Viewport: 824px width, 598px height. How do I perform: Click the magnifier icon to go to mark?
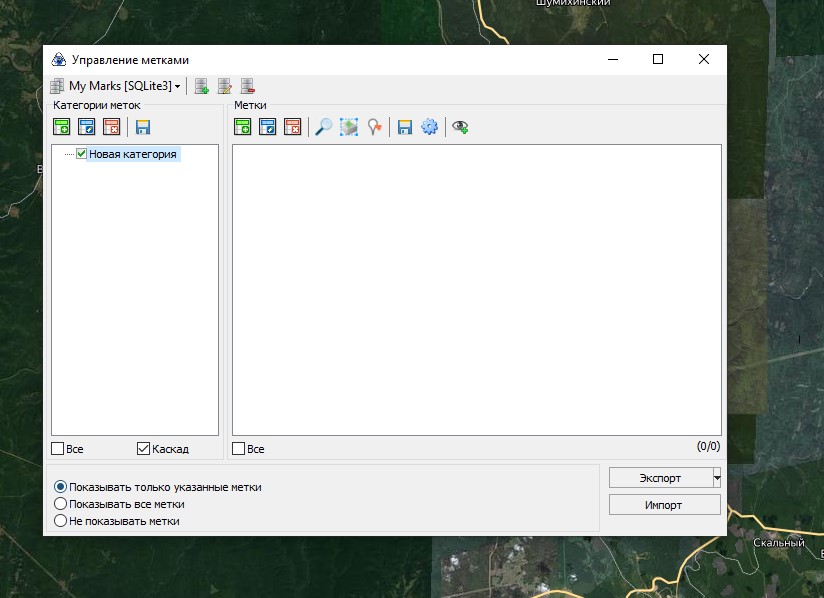[x=323, y=127]
